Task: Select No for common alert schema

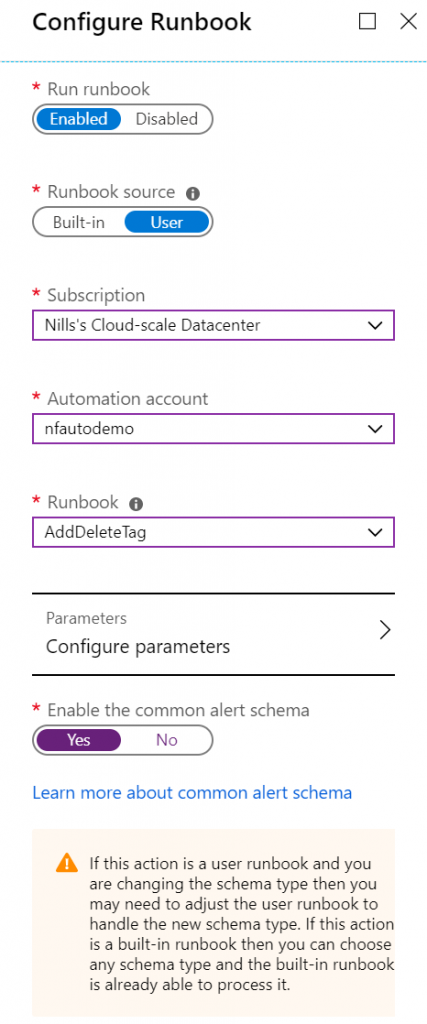Action: (166, 740)
